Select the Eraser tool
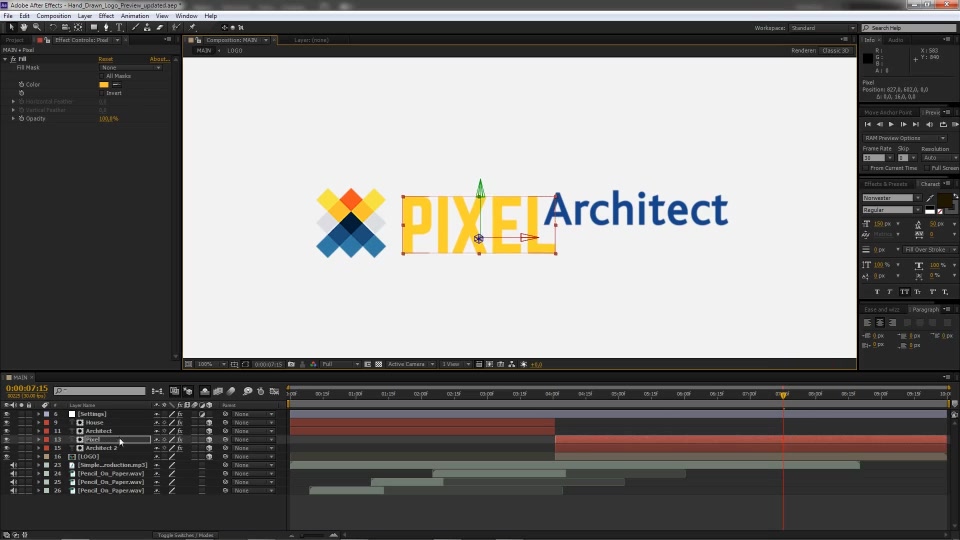This screenshot has width=960, height=540. point(160,27)
